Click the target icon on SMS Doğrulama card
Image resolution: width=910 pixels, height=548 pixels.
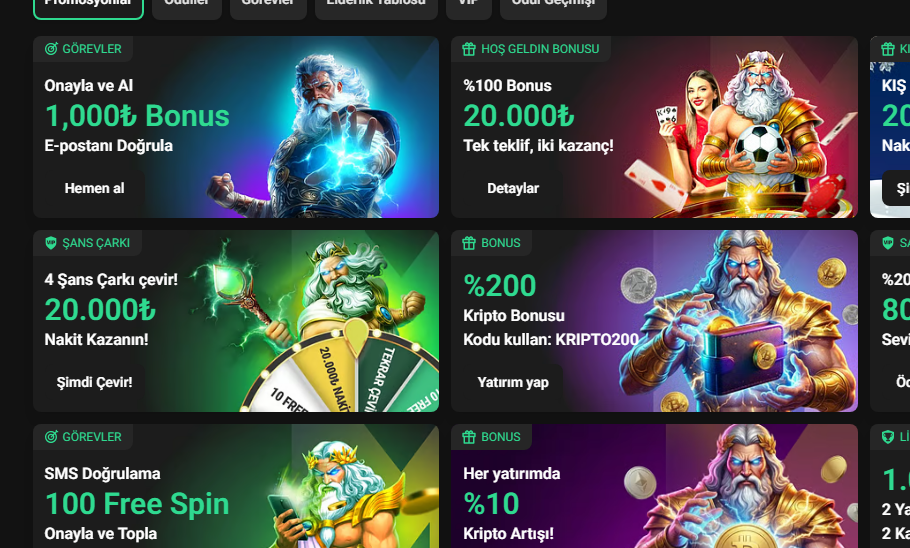tap(51, 437)
